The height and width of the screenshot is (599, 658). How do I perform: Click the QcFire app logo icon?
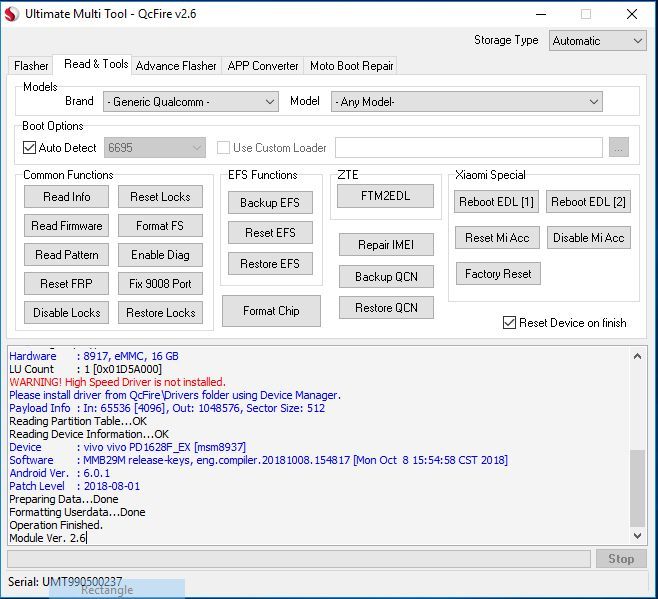coord(11,14)
